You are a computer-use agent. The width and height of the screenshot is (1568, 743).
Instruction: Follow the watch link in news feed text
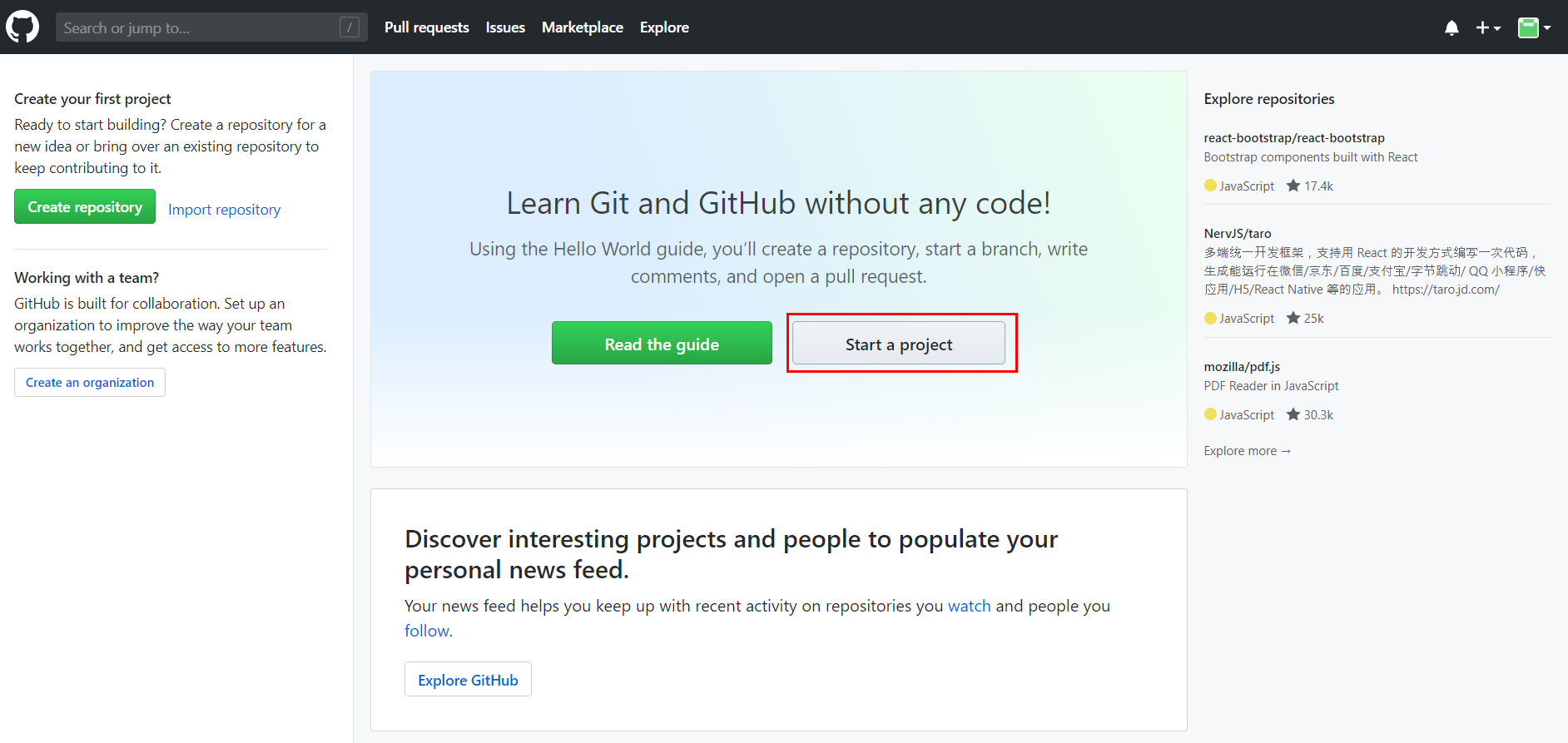coord(970,606)
